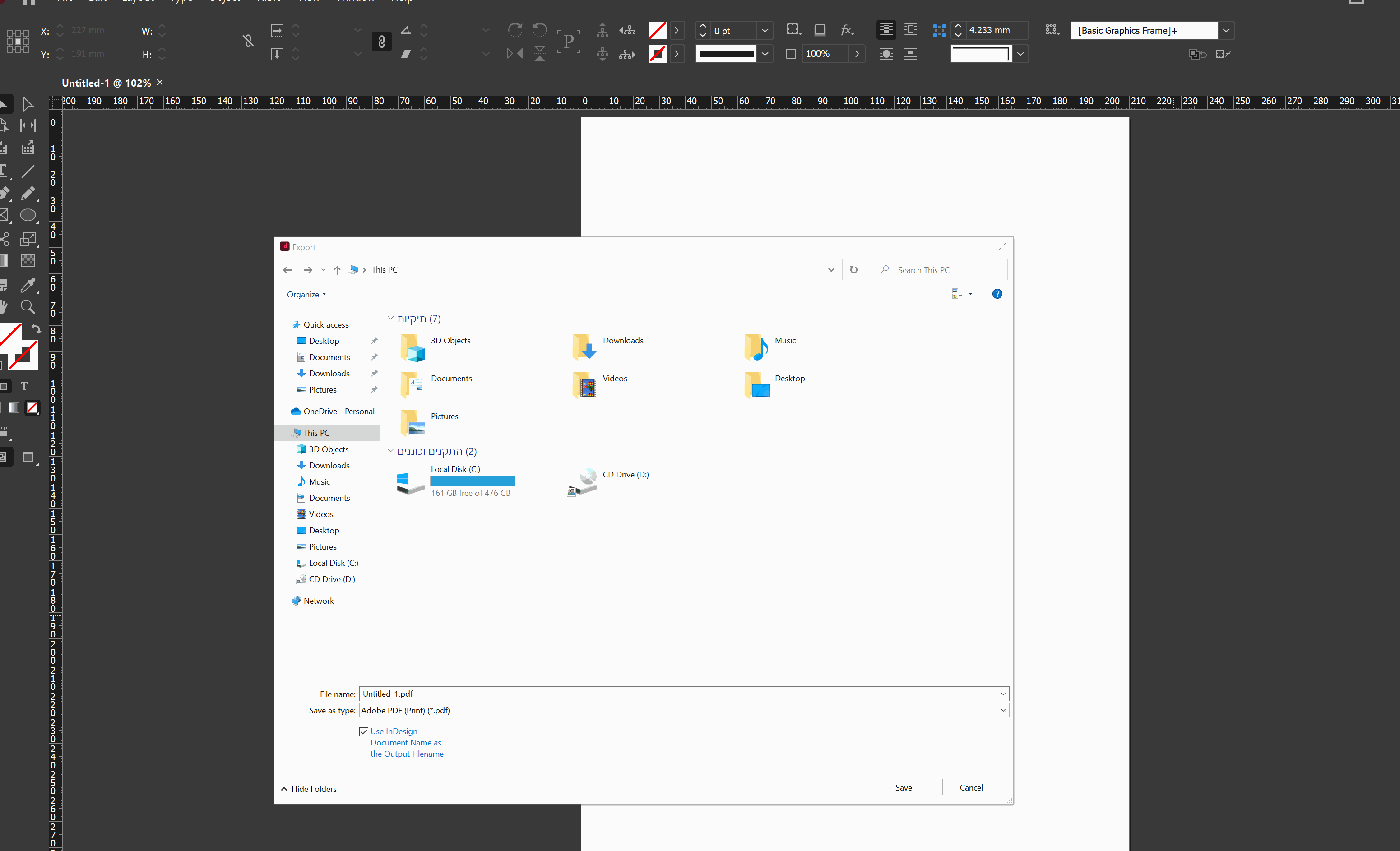
Task: Expand the Basic Graphics Frame style dropdown
Action: click(1226, 30)
